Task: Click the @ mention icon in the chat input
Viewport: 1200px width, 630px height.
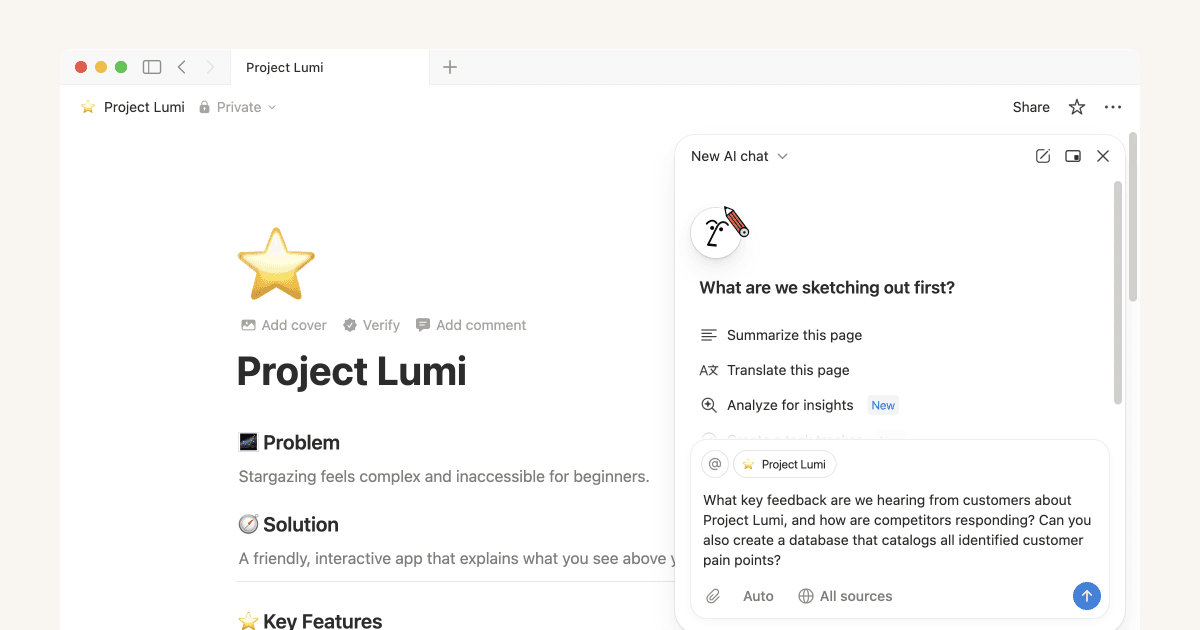Action: coord(714,464)
